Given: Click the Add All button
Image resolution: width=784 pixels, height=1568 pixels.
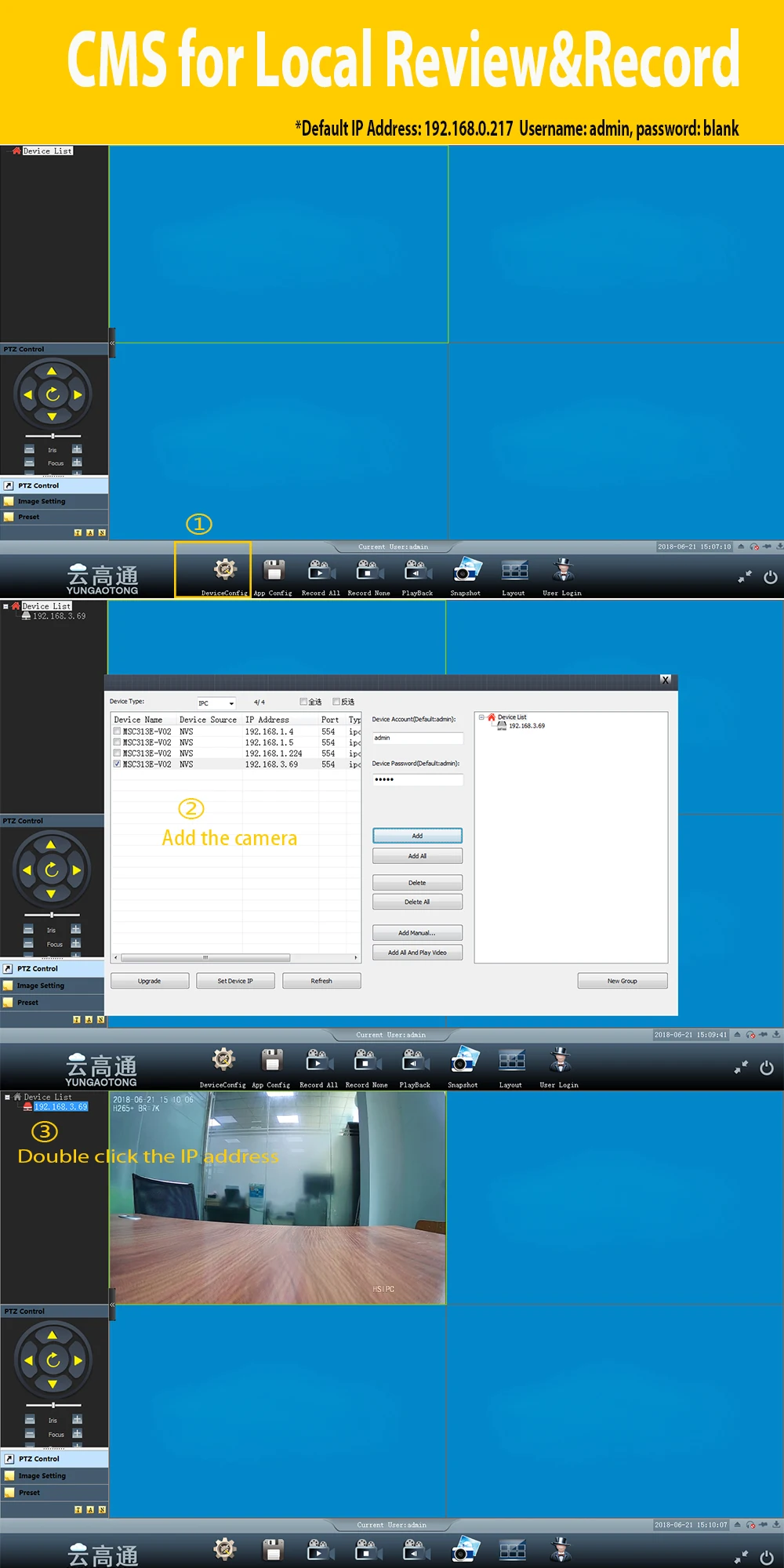Looking at the screenshot, I should pos(417,856).
